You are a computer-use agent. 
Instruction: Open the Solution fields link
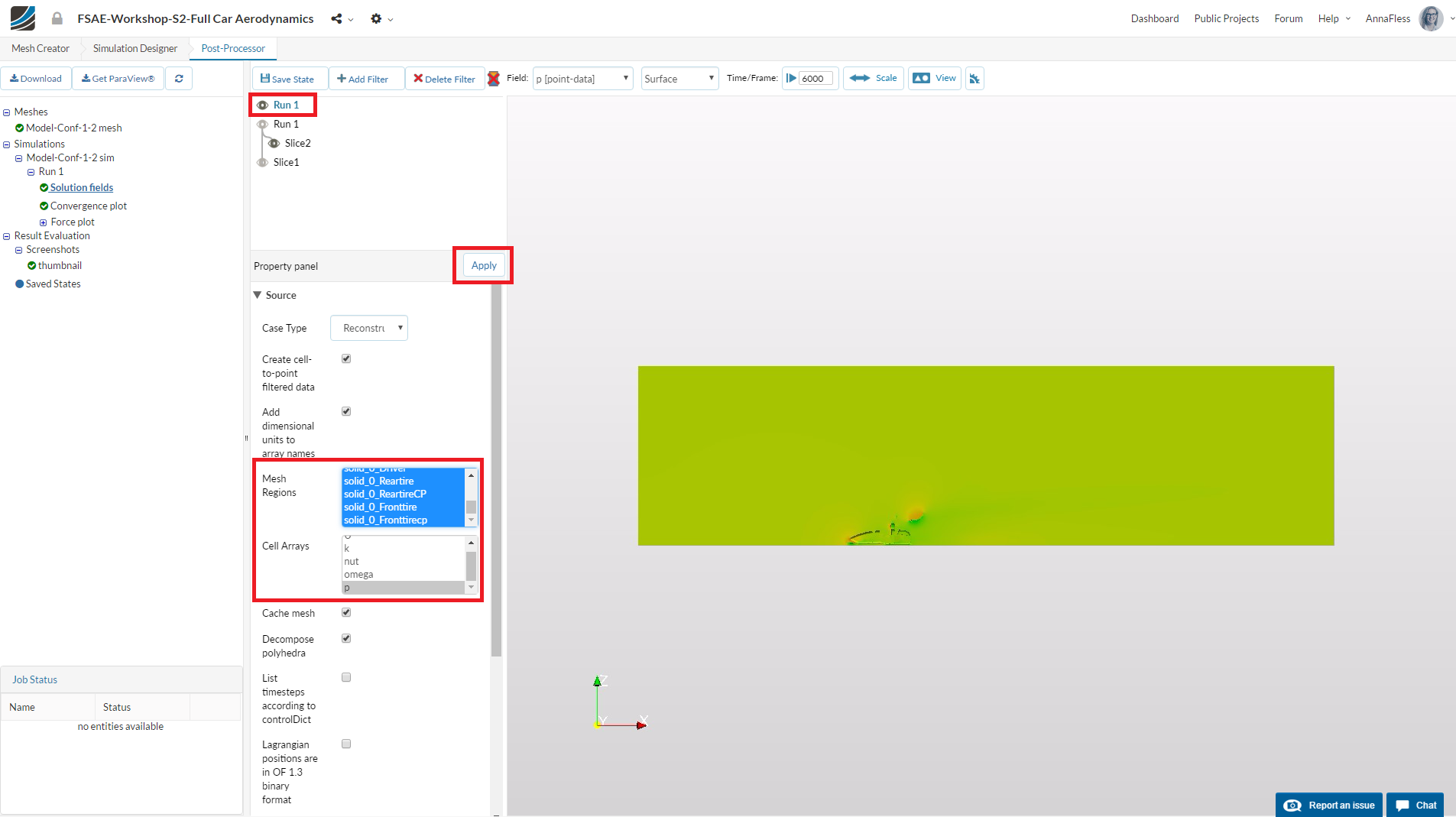(82, 187)
